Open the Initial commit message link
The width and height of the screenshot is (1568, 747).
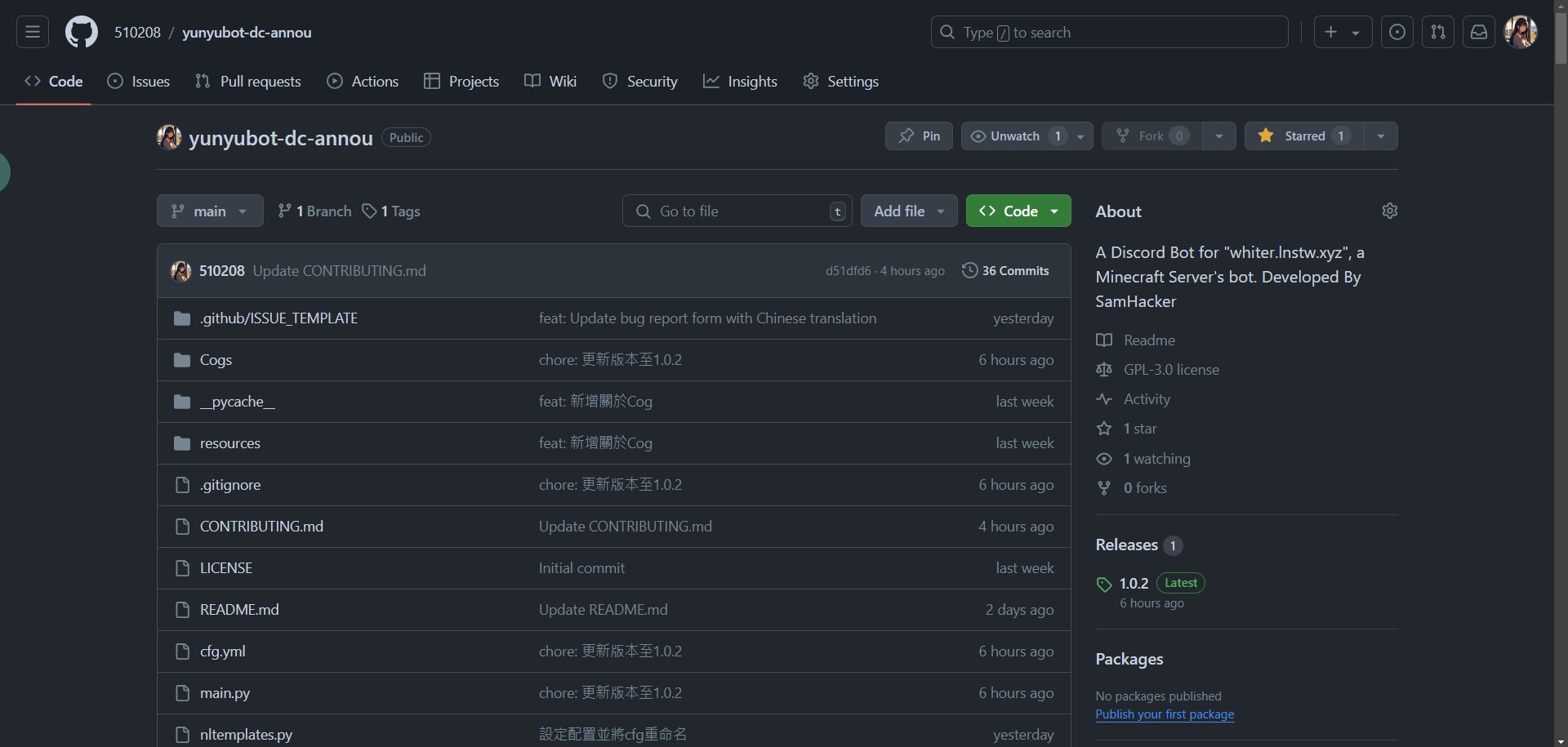click(x=581, y=568)
